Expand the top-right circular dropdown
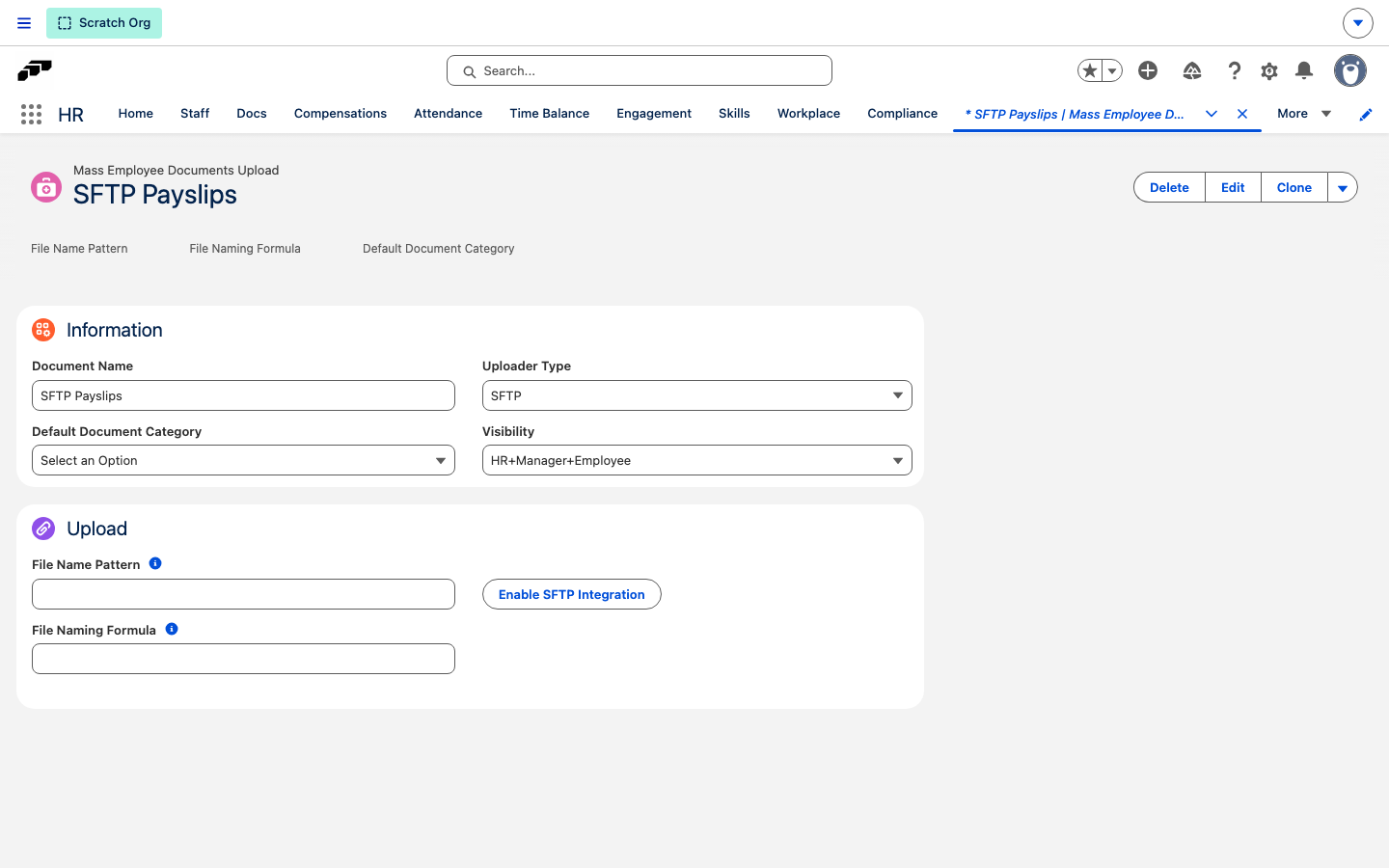1389x868 pixels. (1358, 23)
